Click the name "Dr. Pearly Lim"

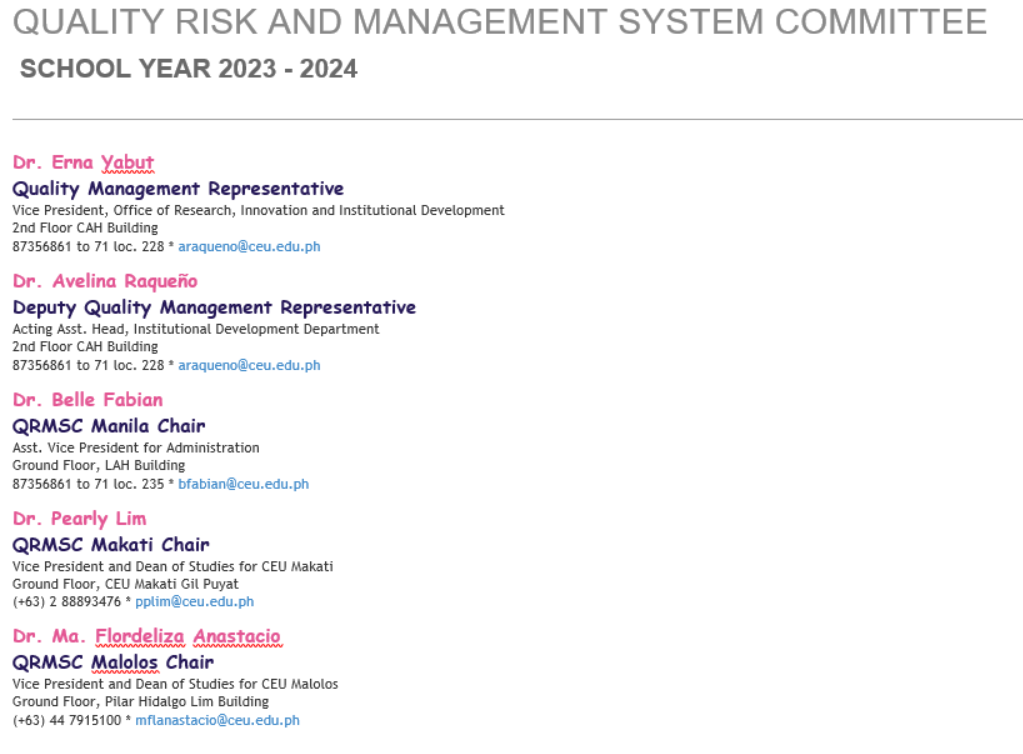tap(80, 519)
